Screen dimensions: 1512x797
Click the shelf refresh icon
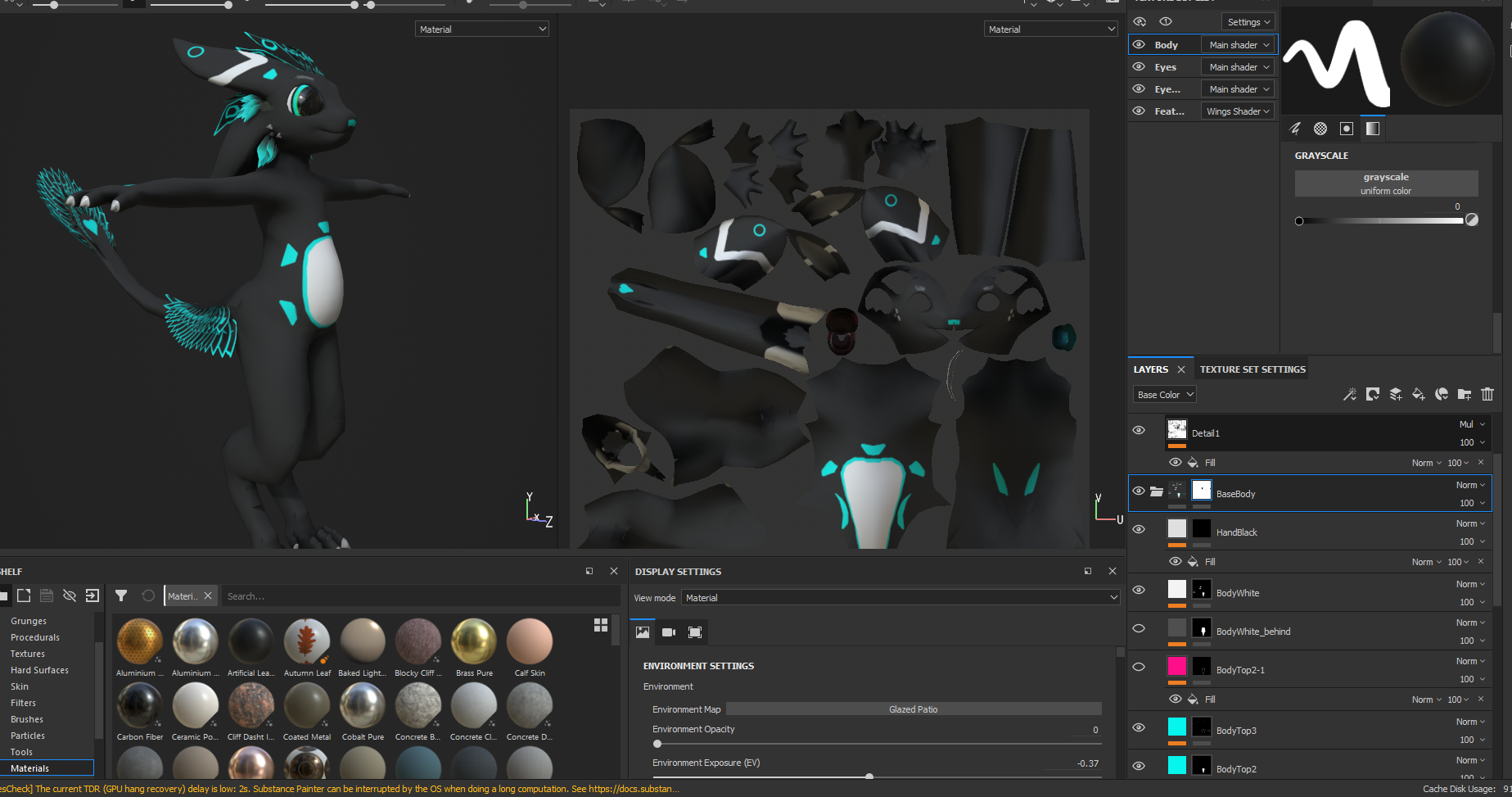pyautogui.click(x=148, y=595)
